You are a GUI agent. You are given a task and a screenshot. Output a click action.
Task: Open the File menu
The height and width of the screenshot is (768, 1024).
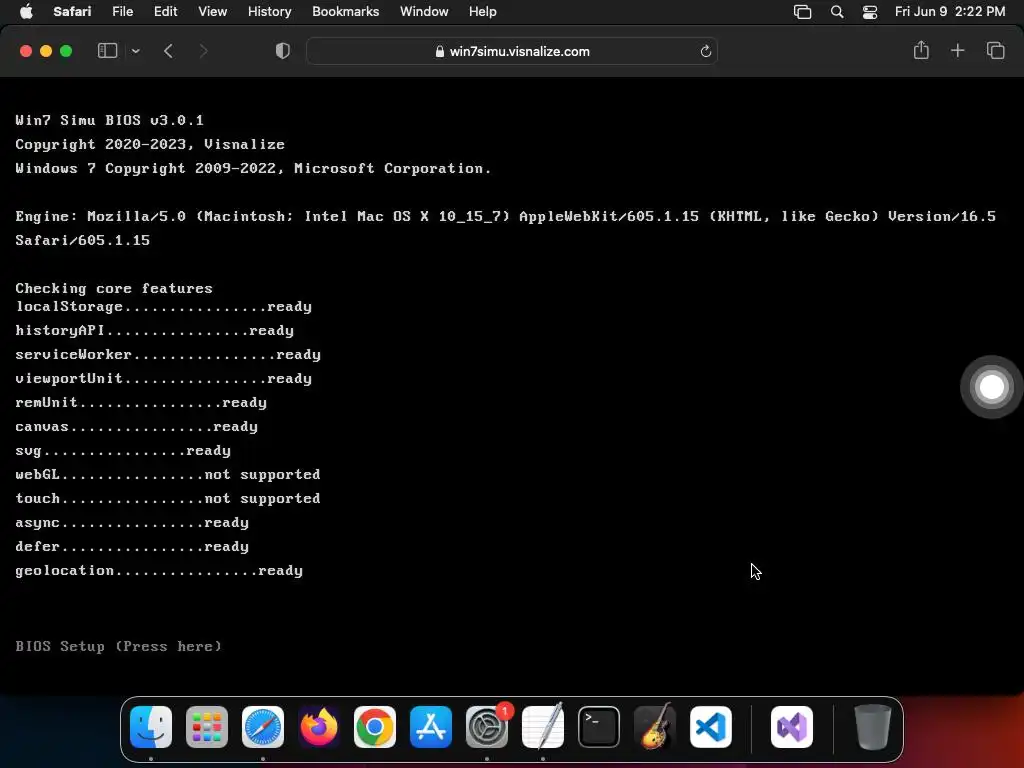[x=122, y=11]
